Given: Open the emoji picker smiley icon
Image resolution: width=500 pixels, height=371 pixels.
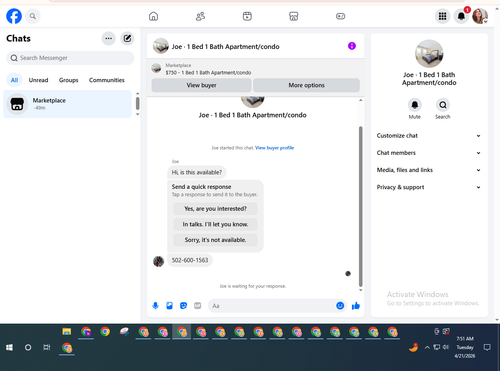Looking at the screenshot, I should point(340,306).
